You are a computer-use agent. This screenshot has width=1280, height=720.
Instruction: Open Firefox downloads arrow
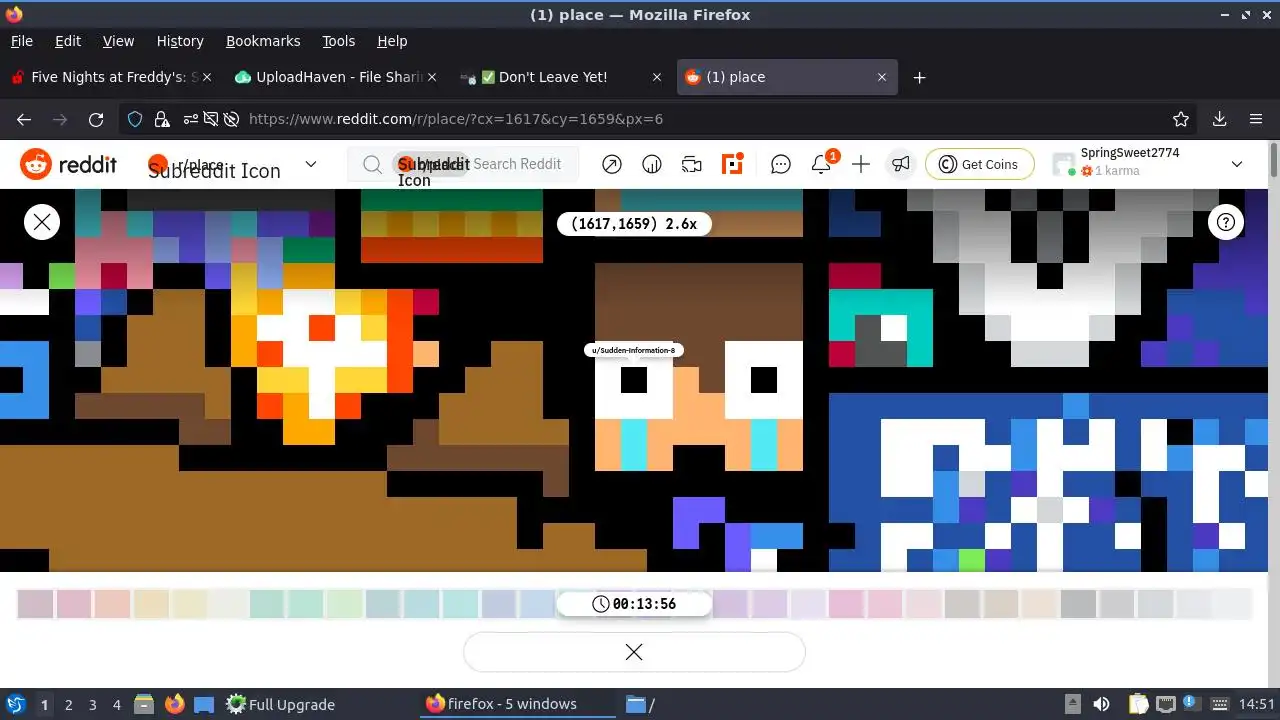click(x=1220, y=119)
